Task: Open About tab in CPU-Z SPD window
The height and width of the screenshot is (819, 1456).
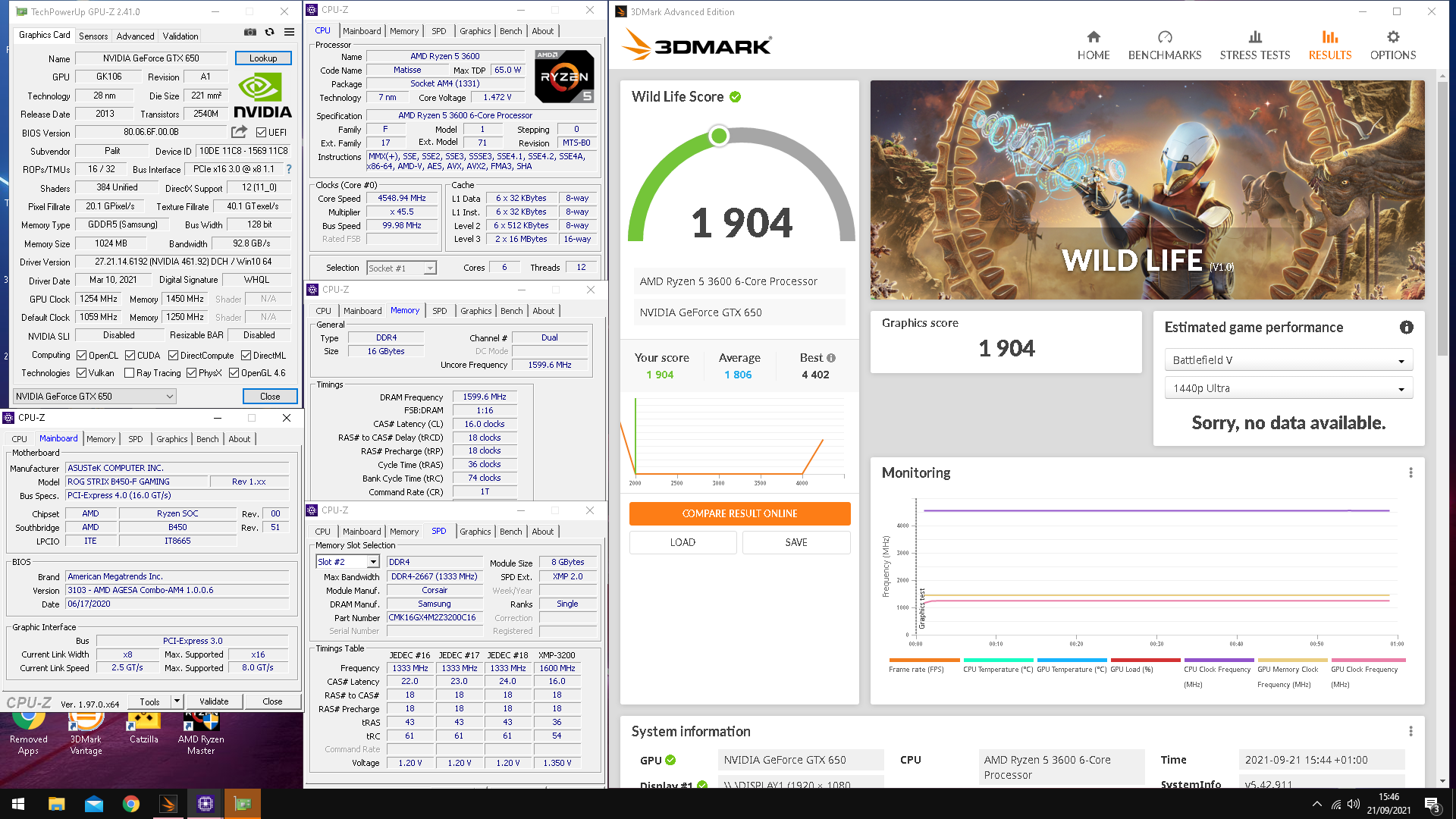Action: point(542,532)
